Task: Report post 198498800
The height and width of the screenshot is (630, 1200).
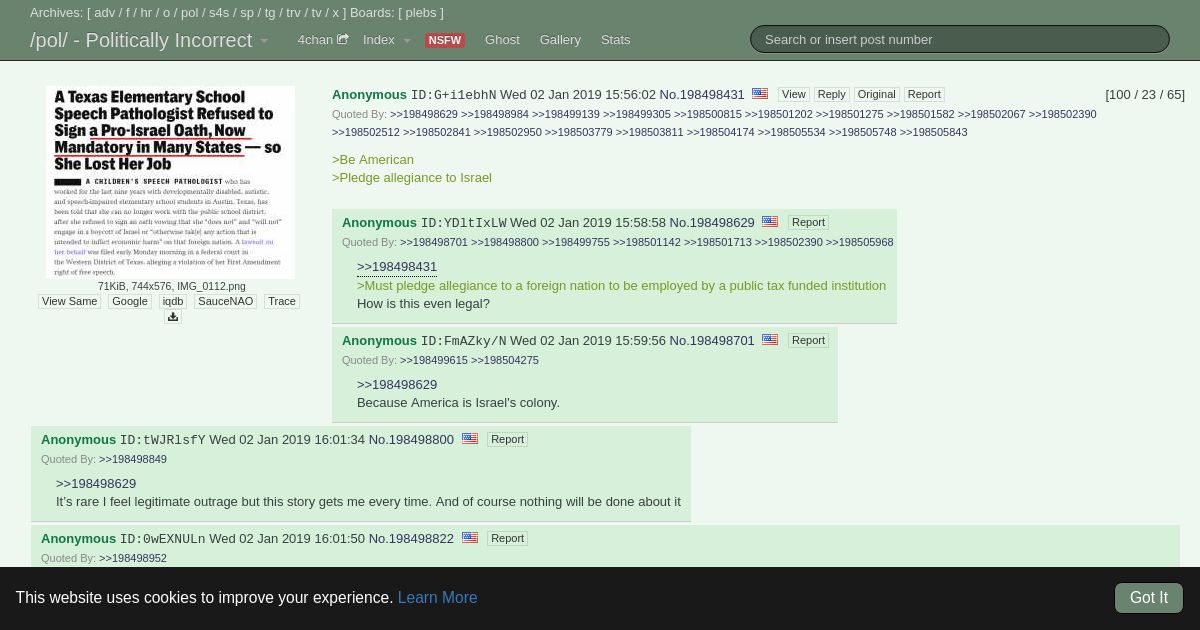Action: tap(507, 439)
